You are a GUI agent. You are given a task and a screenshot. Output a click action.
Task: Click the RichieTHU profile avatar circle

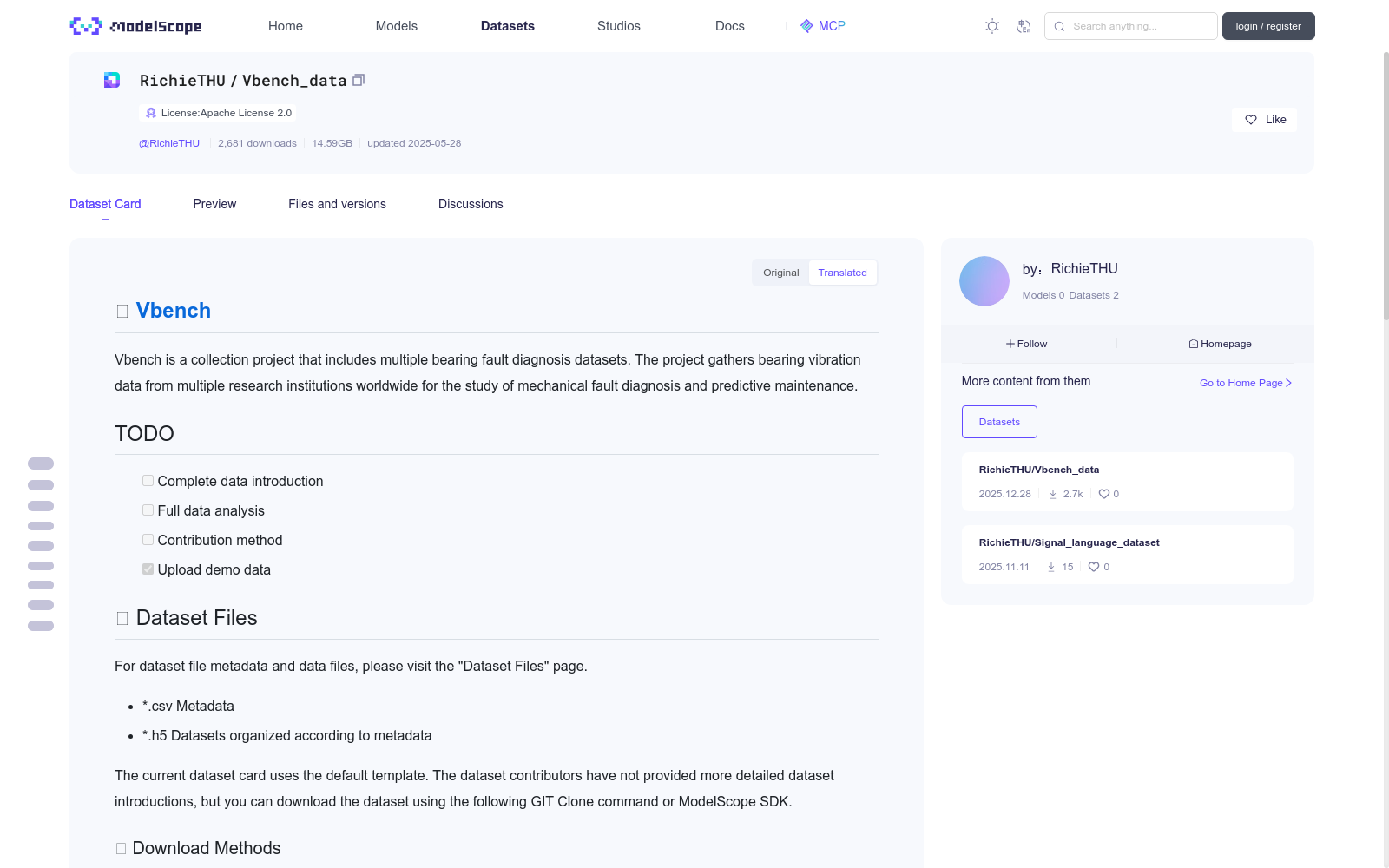[x=984, y=281]
